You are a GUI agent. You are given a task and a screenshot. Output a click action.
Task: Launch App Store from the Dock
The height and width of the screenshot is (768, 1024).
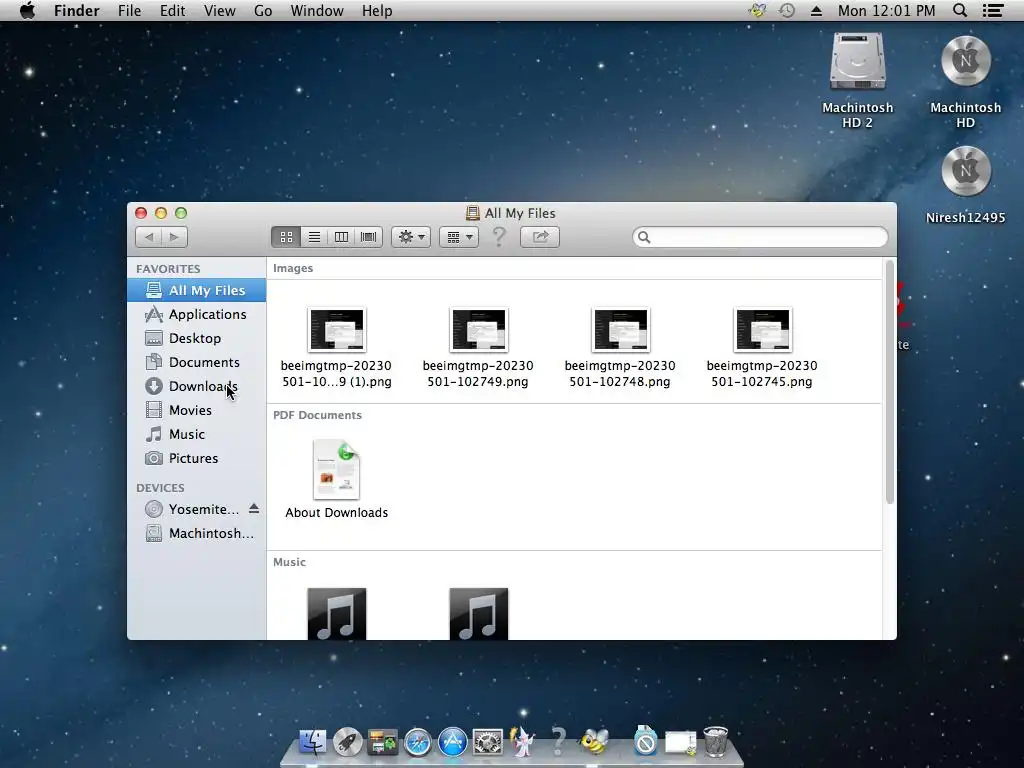pos(453,742)
